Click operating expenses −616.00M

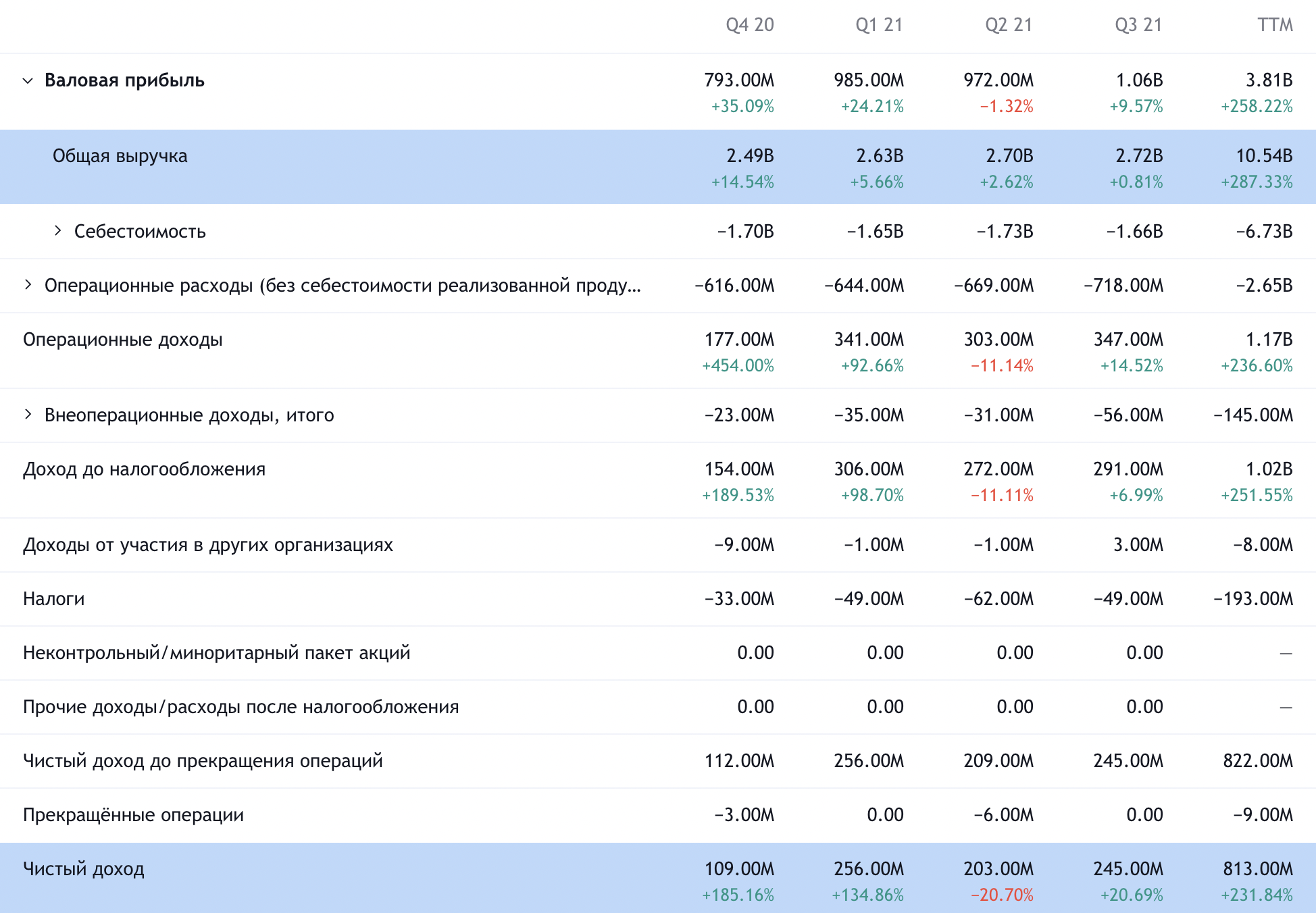pyautogui.click(x=734, y=286)
